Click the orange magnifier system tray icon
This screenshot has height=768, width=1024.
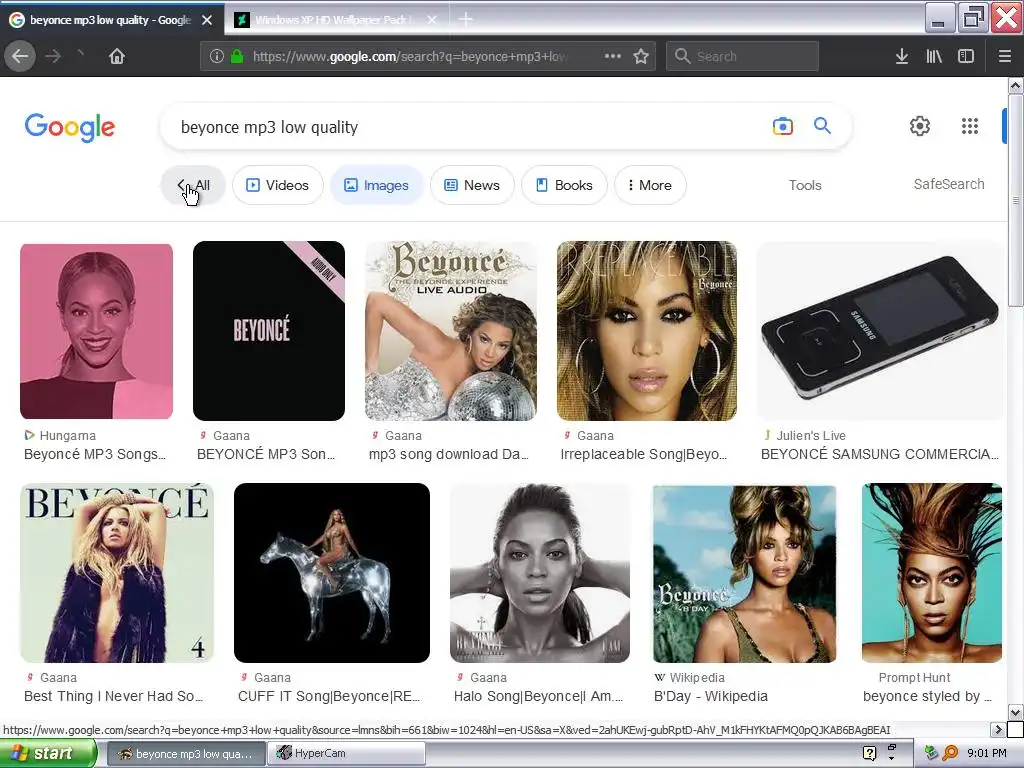tap(950, 753)
